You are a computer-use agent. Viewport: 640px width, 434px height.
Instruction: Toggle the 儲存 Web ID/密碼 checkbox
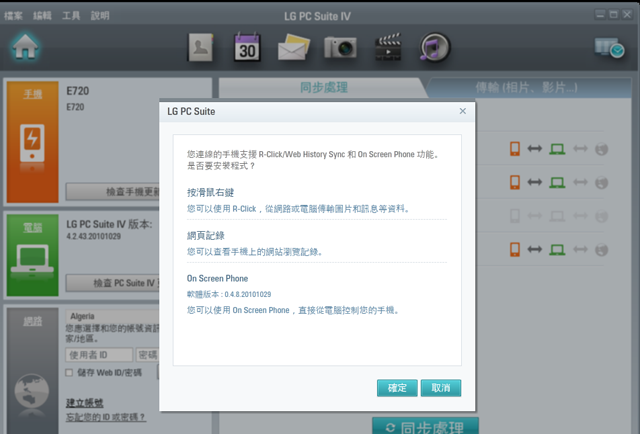point(69,372)
